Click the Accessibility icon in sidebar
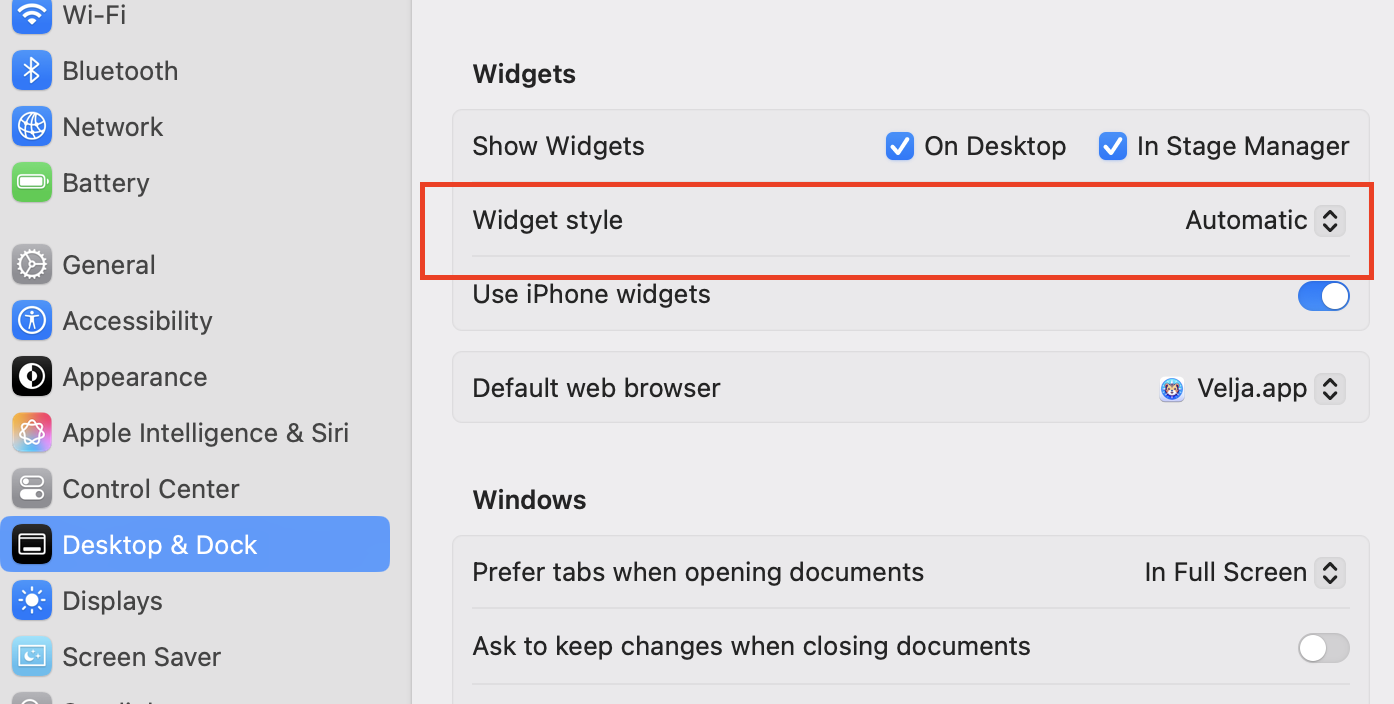The width and height of the screenshot is (1394, 704). (32, 321)
